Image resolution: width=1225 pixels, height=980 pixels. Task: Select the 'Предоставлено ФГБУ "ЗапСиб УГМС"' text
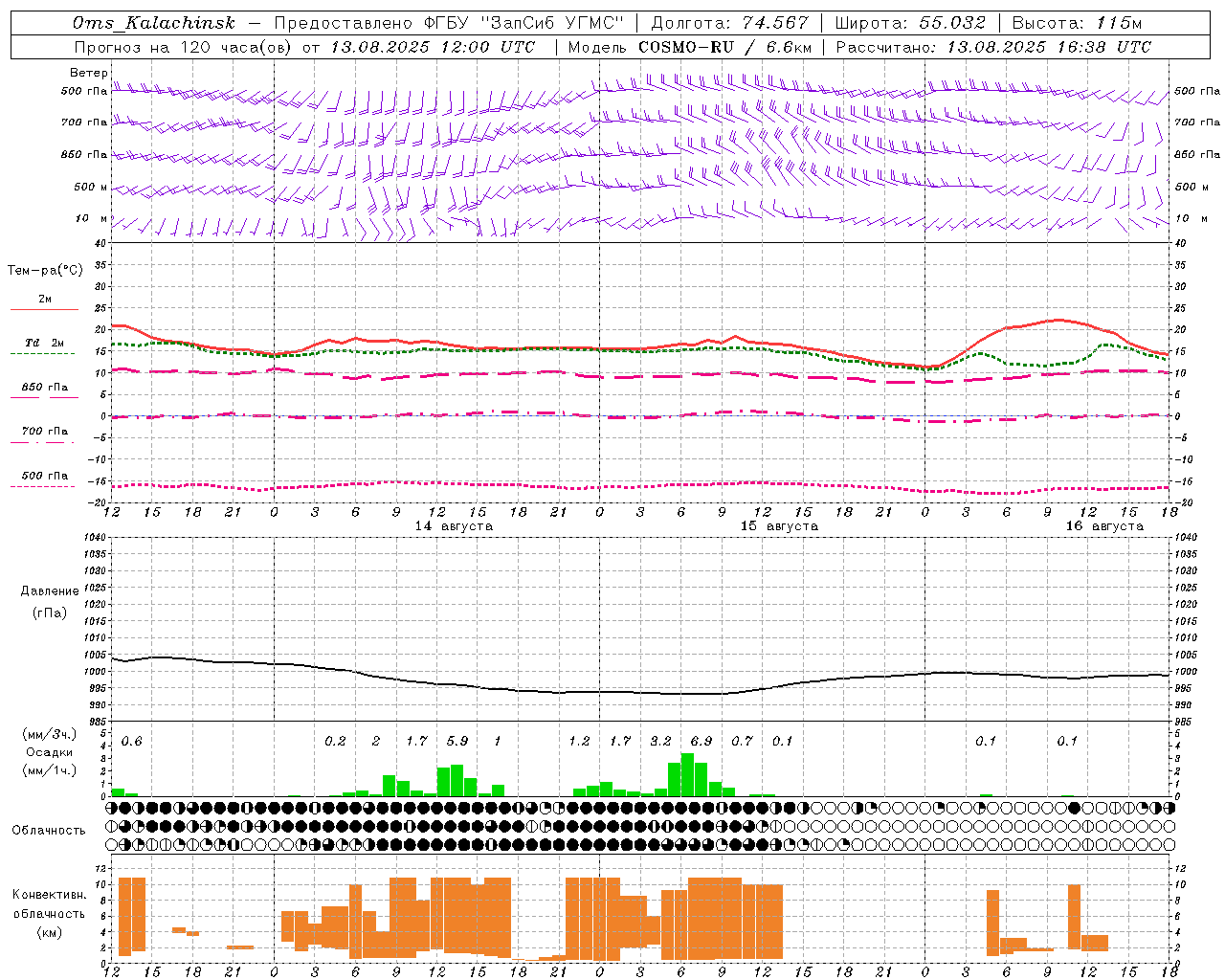(449, 23)
